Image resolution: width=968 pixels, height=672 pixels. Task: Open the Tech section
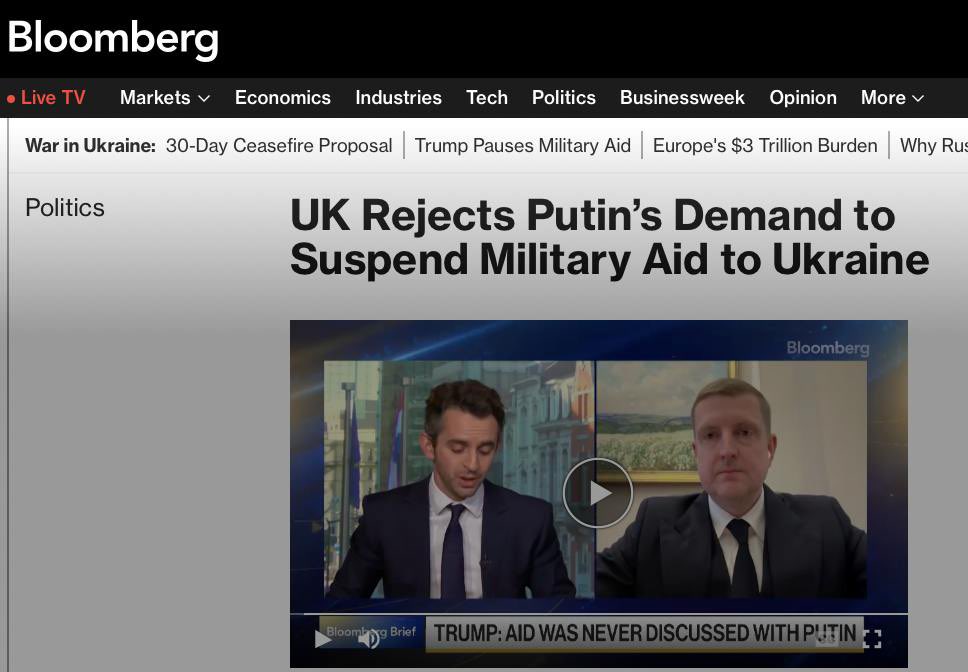(x=486, y=97)
